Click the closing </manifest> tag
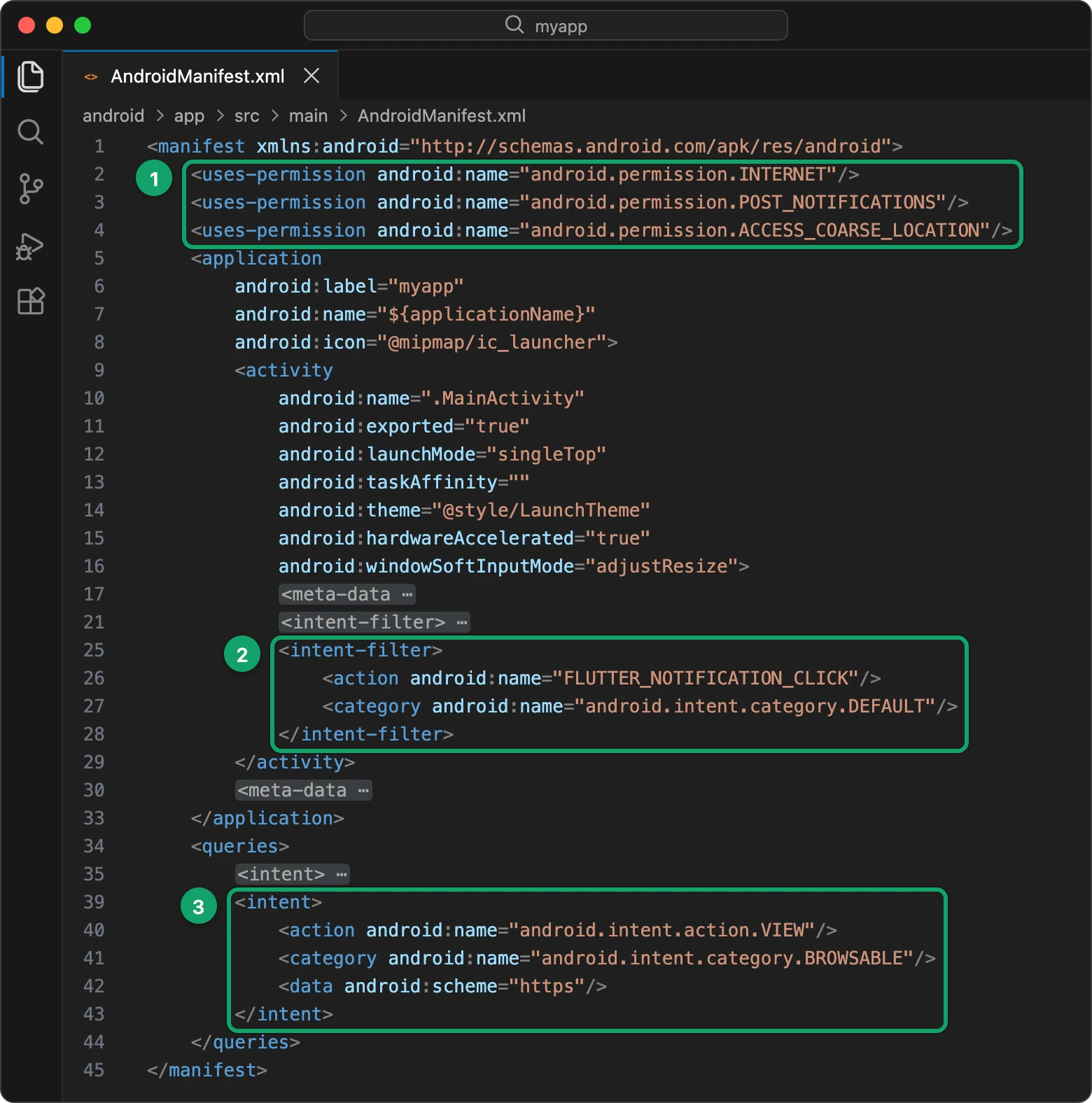Viewport: 1092px width, 1103px height. 207,1070
